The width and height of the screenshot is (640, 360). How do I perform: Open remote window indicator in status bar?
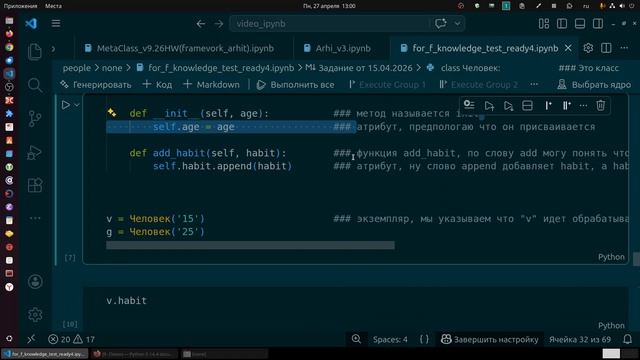31,339
